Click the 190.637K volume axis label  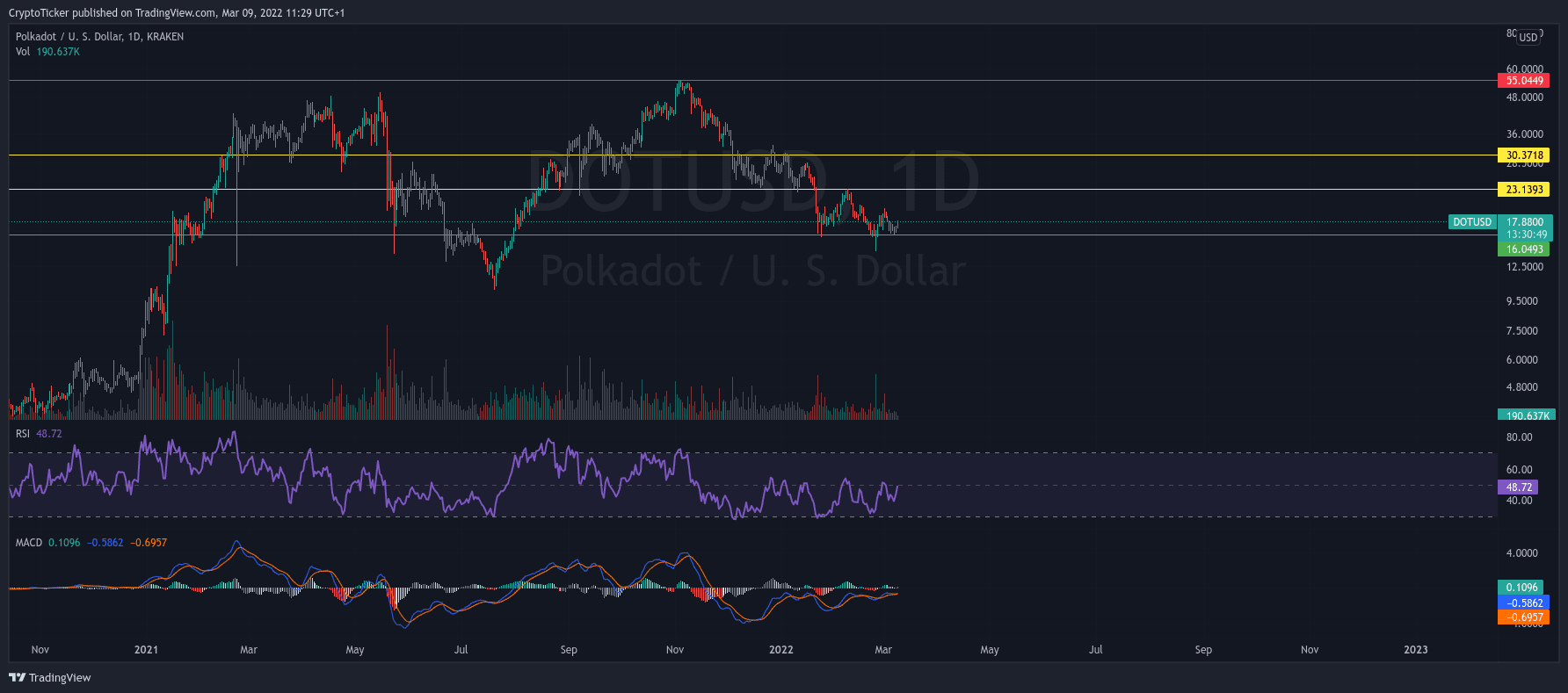click(1523, 415)
